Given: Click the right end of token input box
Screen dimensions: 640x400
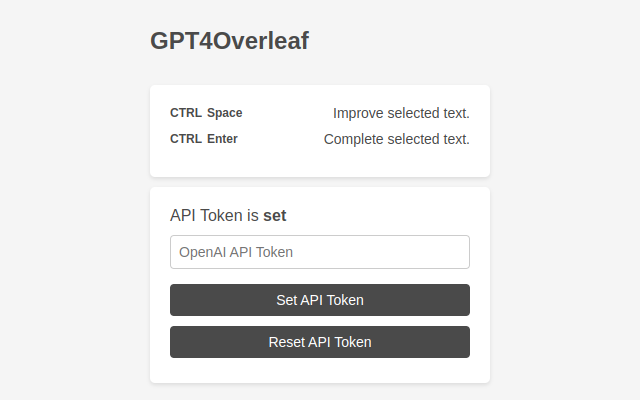Looking at the screenshot, I should click(x=460, y=252).
